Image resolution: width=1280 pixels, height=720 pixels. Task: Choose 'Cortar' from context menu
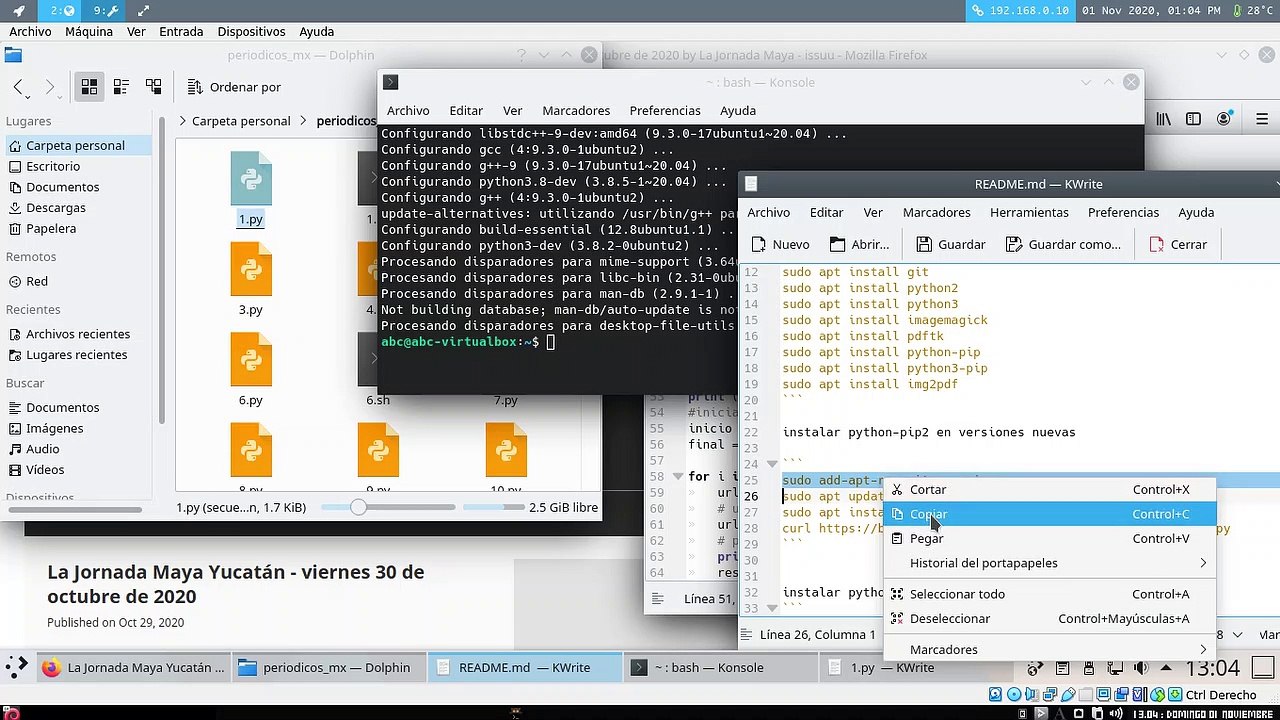point(1050,490)
